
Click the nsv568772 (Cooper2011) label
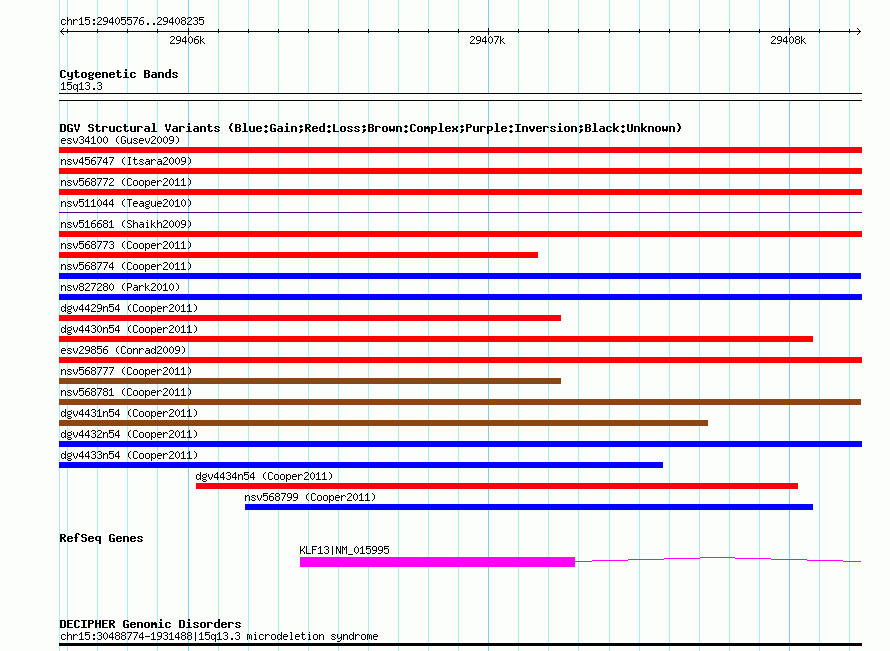tap(126, 182)
